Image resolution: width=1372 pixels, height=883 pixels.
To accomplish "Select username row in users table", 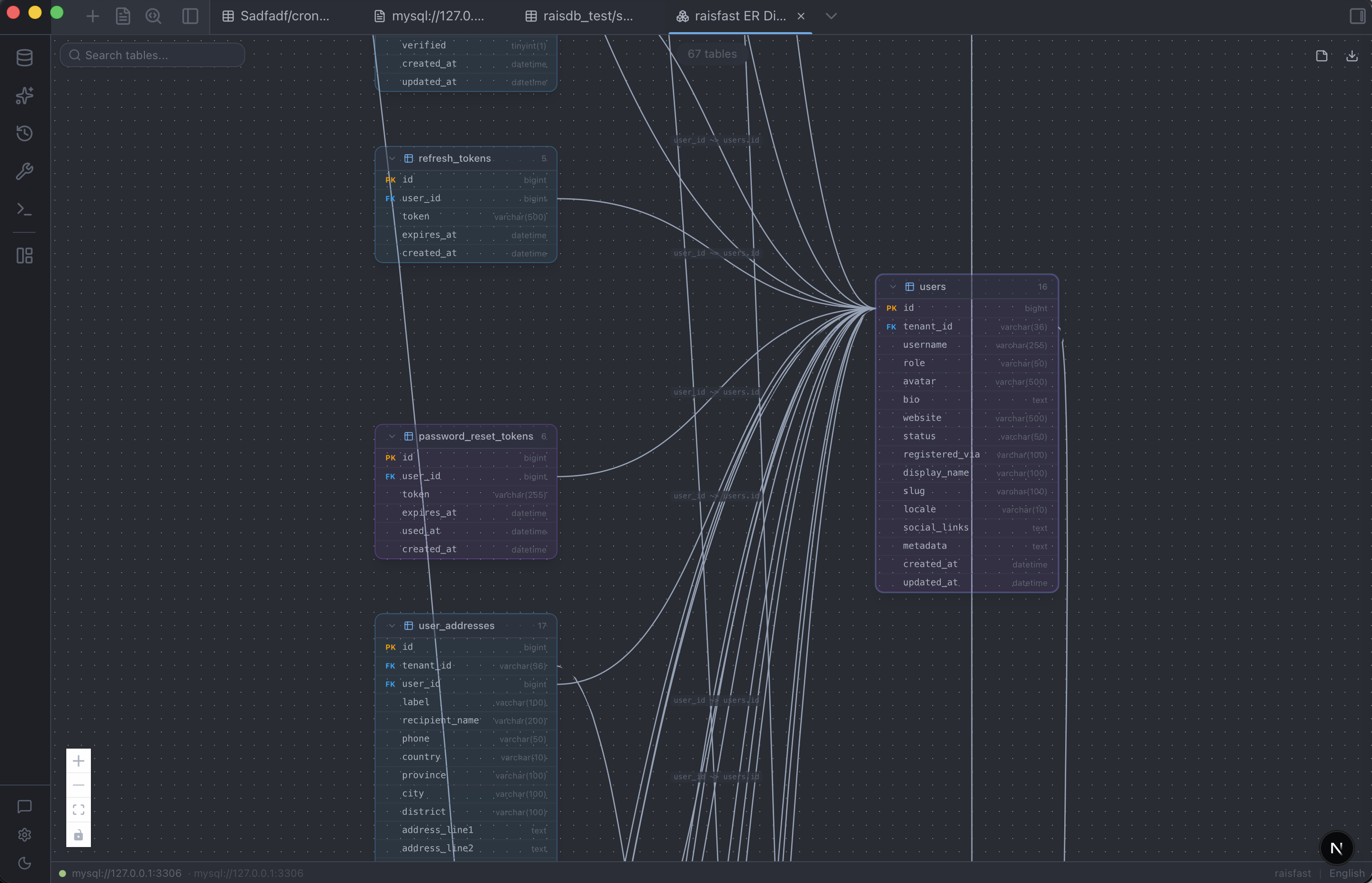I will 966,345.
